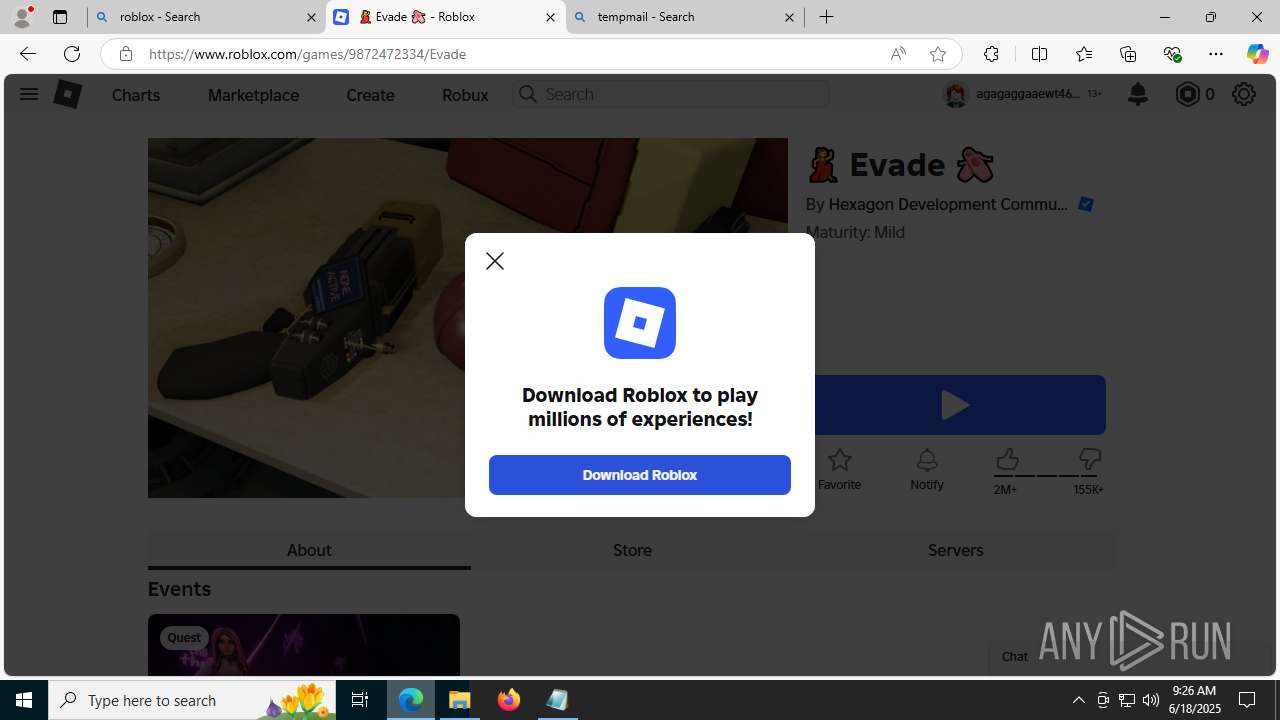Open the volume control
Image resolution: width=1280 pixels, height=720 pixels.
[x=1151, y=700]
